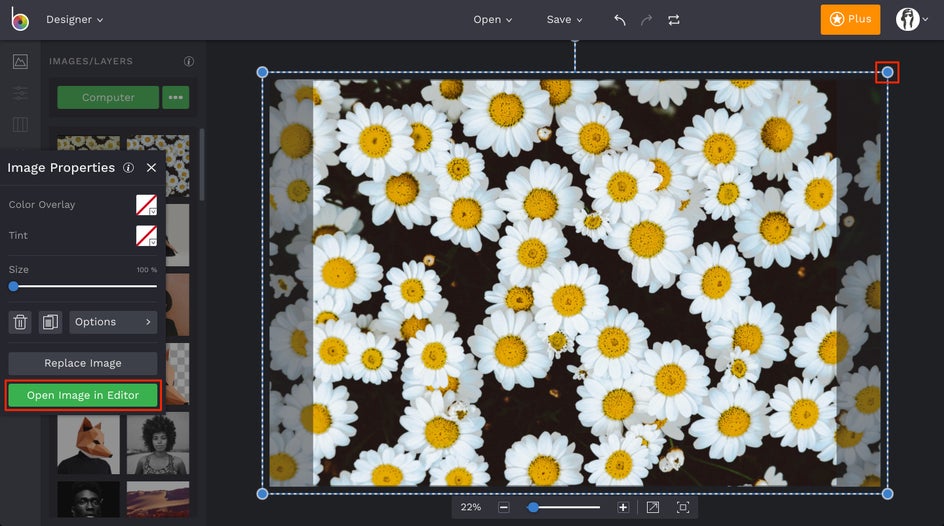Open the Open menu
The width and height of the screenshot is (944, 526).
pos(492,20)
